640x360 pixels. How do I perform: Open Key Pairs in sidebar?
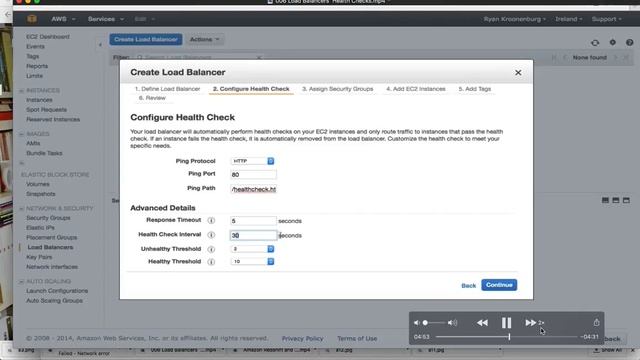(x=39, y=257)
